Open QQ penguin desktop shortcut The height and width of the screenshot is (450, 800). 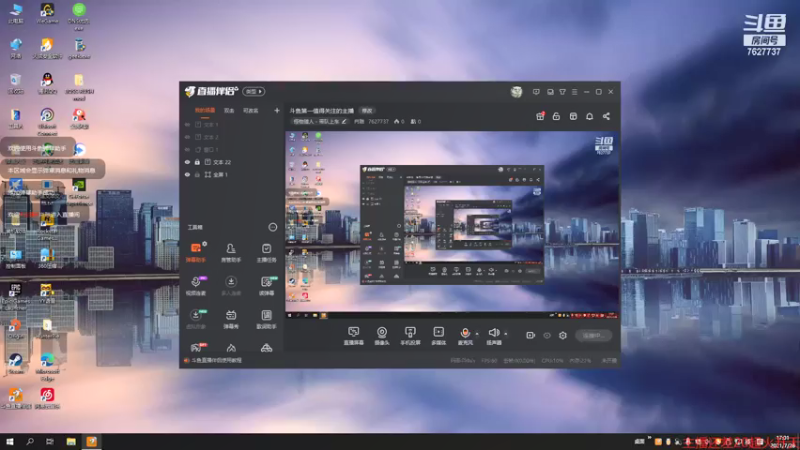pos(47,83)
